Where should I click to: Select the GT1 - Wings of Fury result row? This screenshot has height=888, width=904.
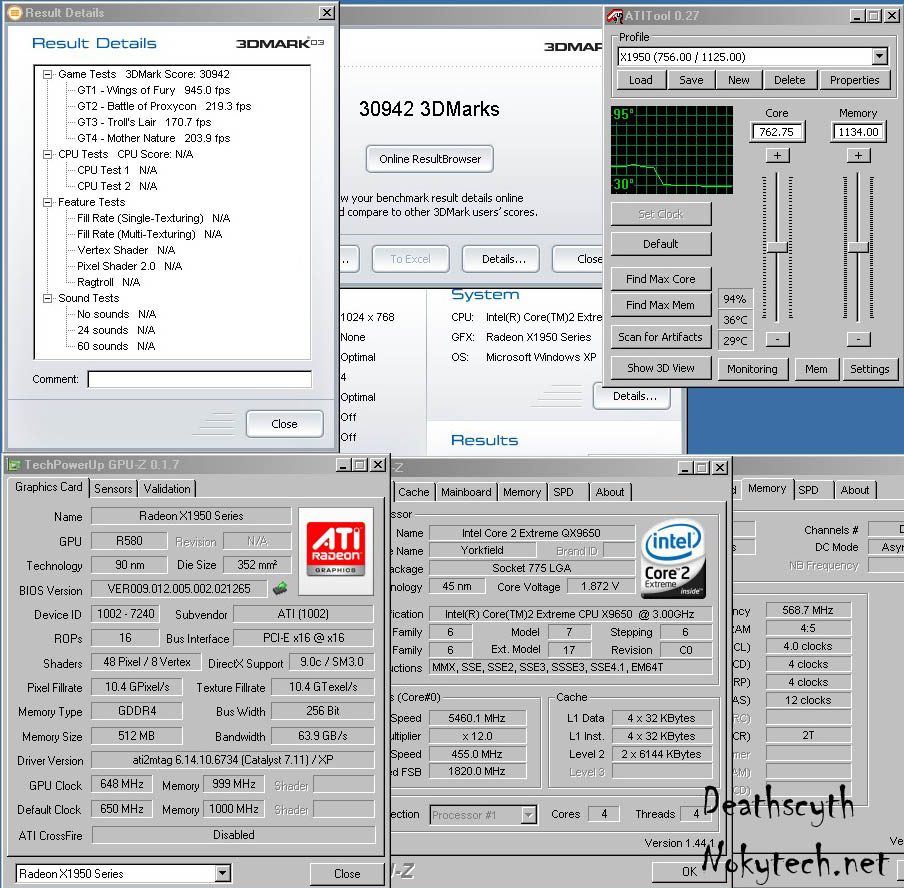153,91
